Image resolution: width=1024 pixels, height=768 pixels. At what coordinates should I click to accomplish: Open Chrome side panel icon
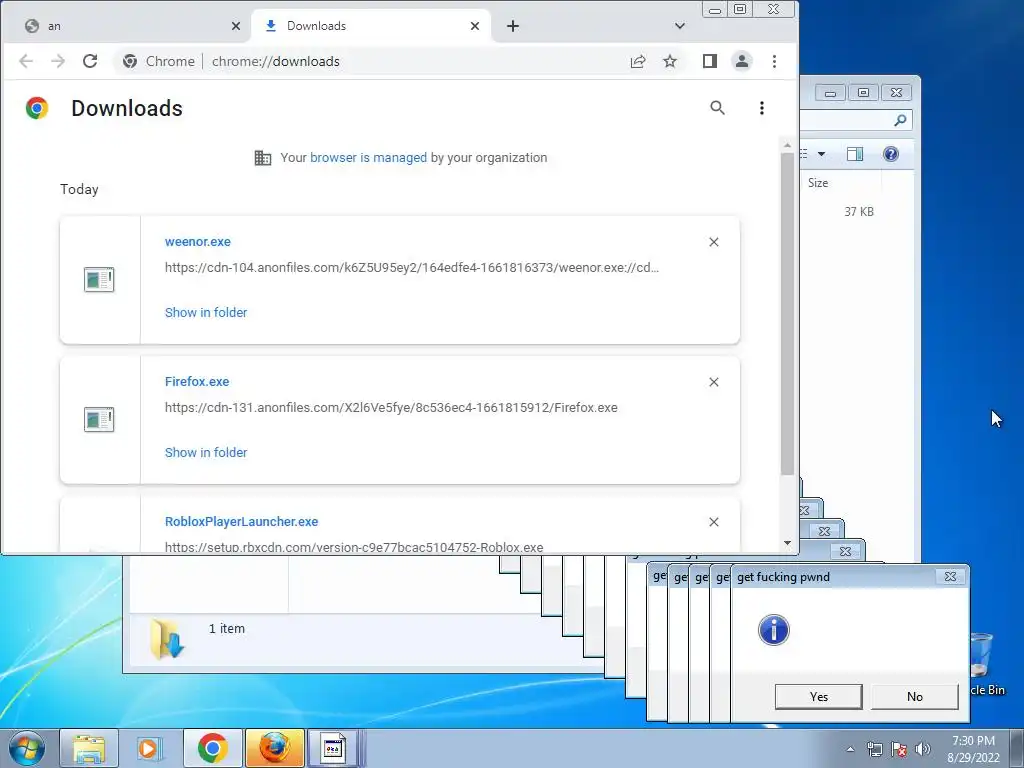click(710, 61)
